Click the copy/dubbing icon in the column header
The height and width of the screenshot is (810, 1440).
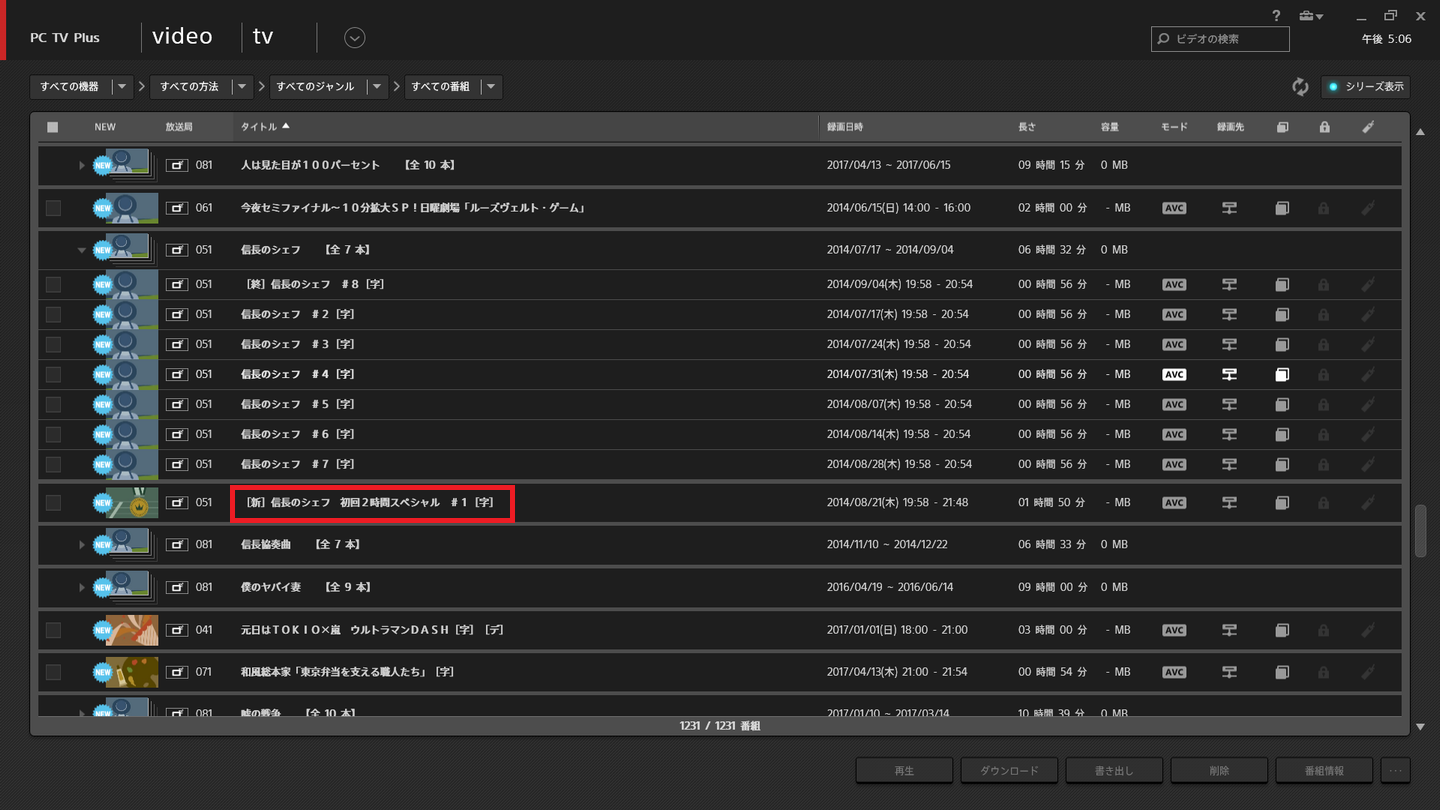click(1282, 127)
